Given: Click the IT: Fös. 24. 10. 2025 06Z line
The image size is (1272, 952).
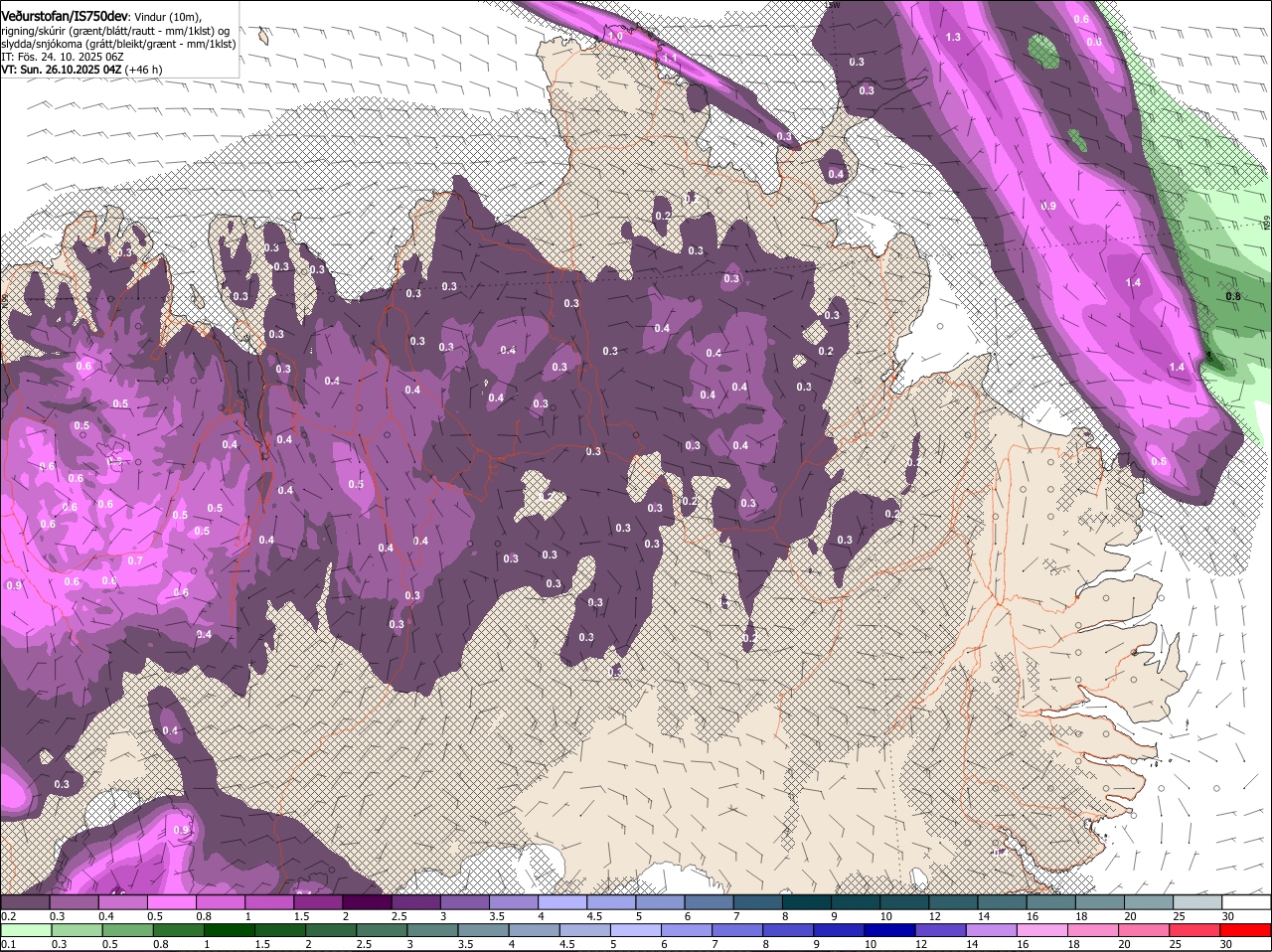Looking at the screenshot, I should point(61,57).
